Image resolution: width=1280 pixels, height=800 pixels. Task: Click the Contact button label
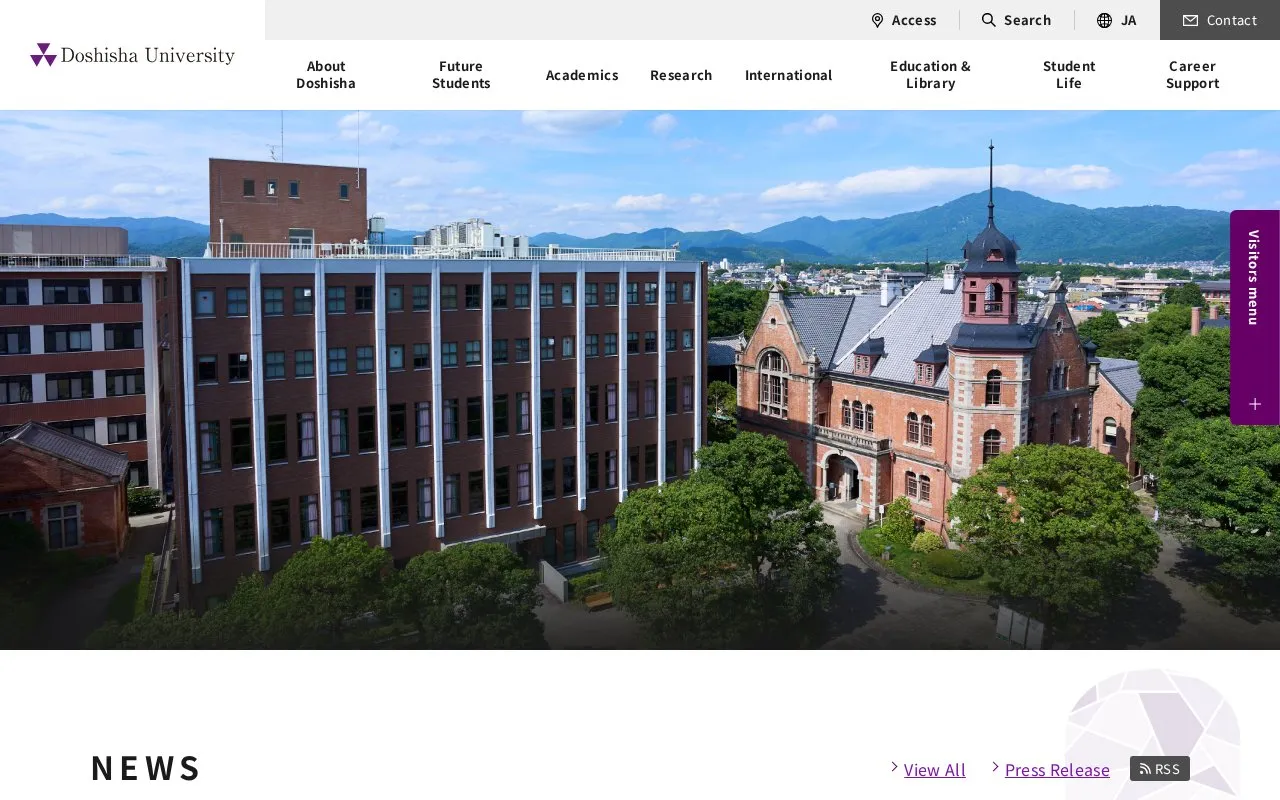coord(1231,20)
